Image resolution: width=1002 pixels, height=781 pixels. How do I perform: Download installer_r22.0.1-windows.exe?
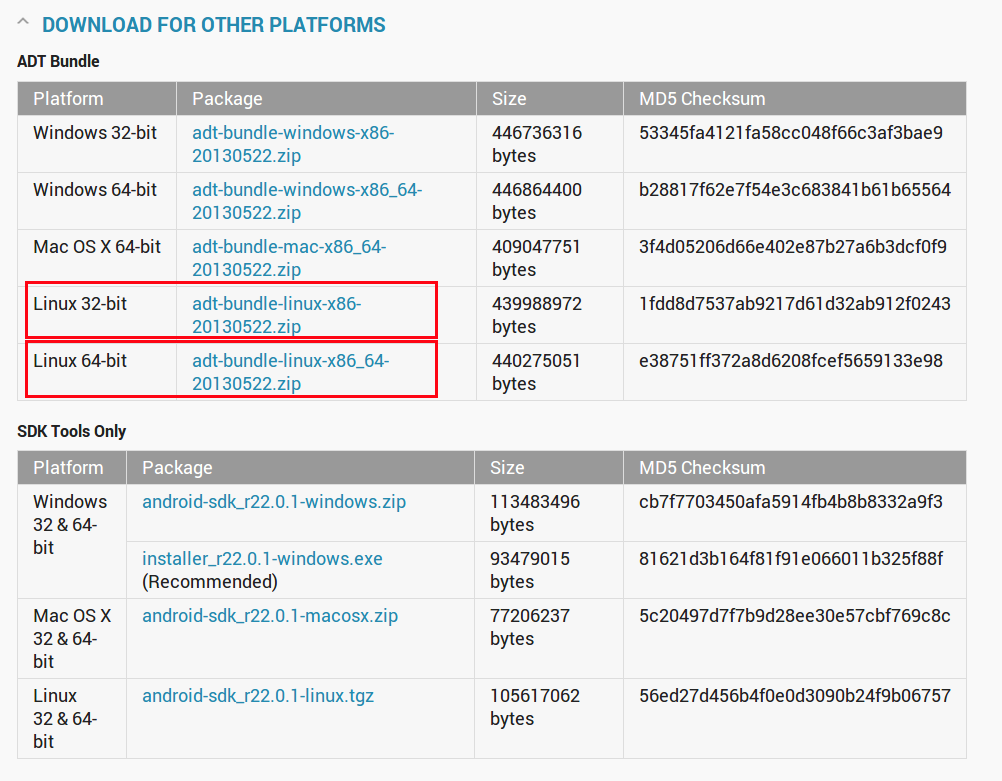pyautogui.click(x=262, y=559)
